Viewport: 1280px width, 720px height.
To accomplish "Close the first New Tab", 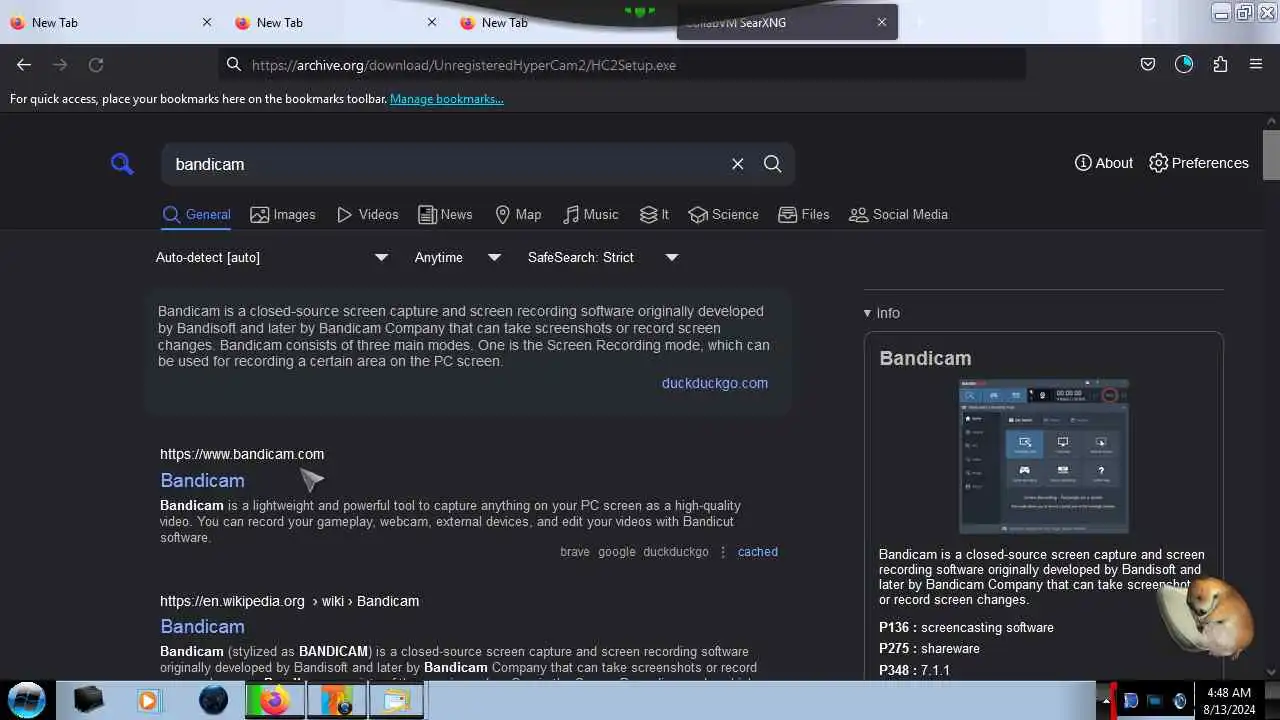I will [207, 22].
